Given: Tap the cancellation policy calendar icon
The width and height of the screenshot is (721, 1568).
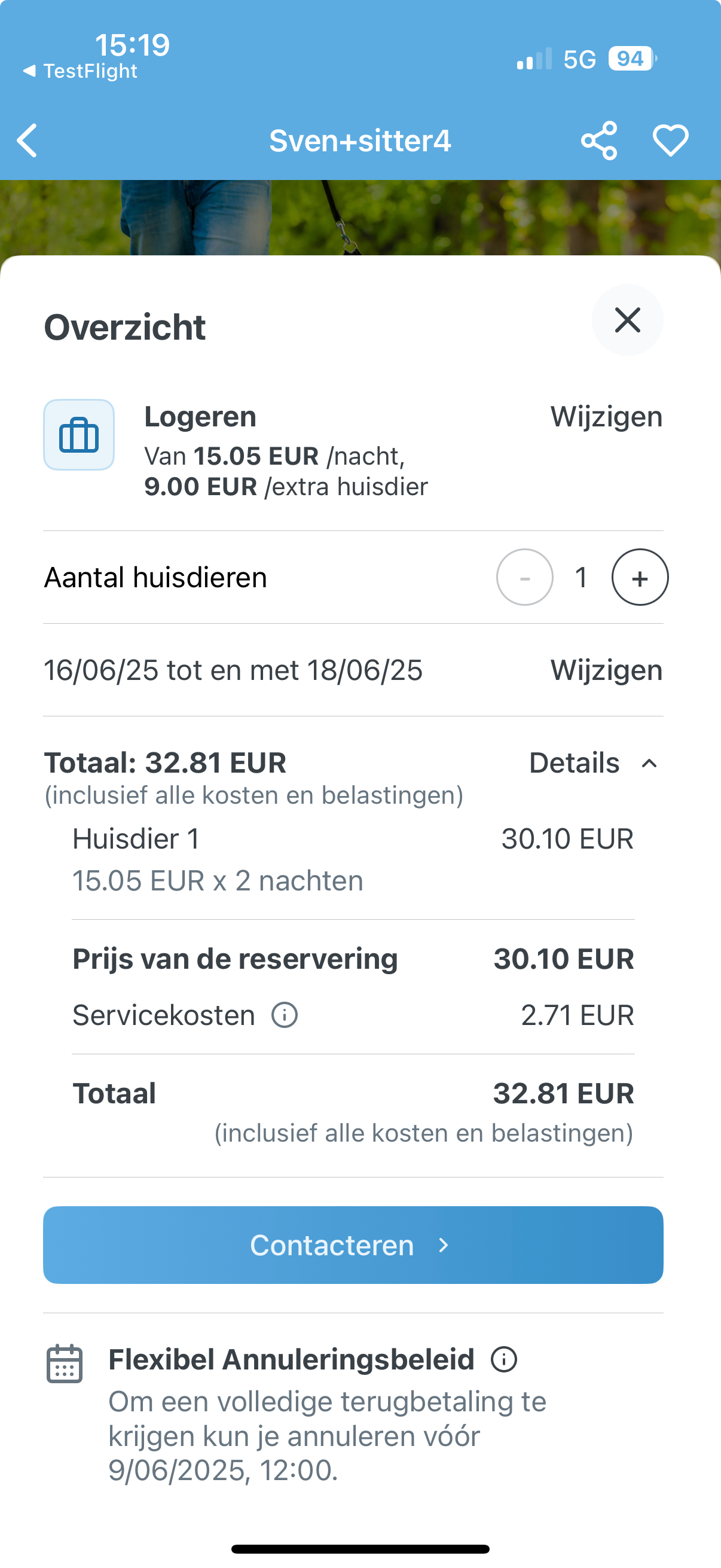Looking at the screenshot, I should coord(65,1363).
